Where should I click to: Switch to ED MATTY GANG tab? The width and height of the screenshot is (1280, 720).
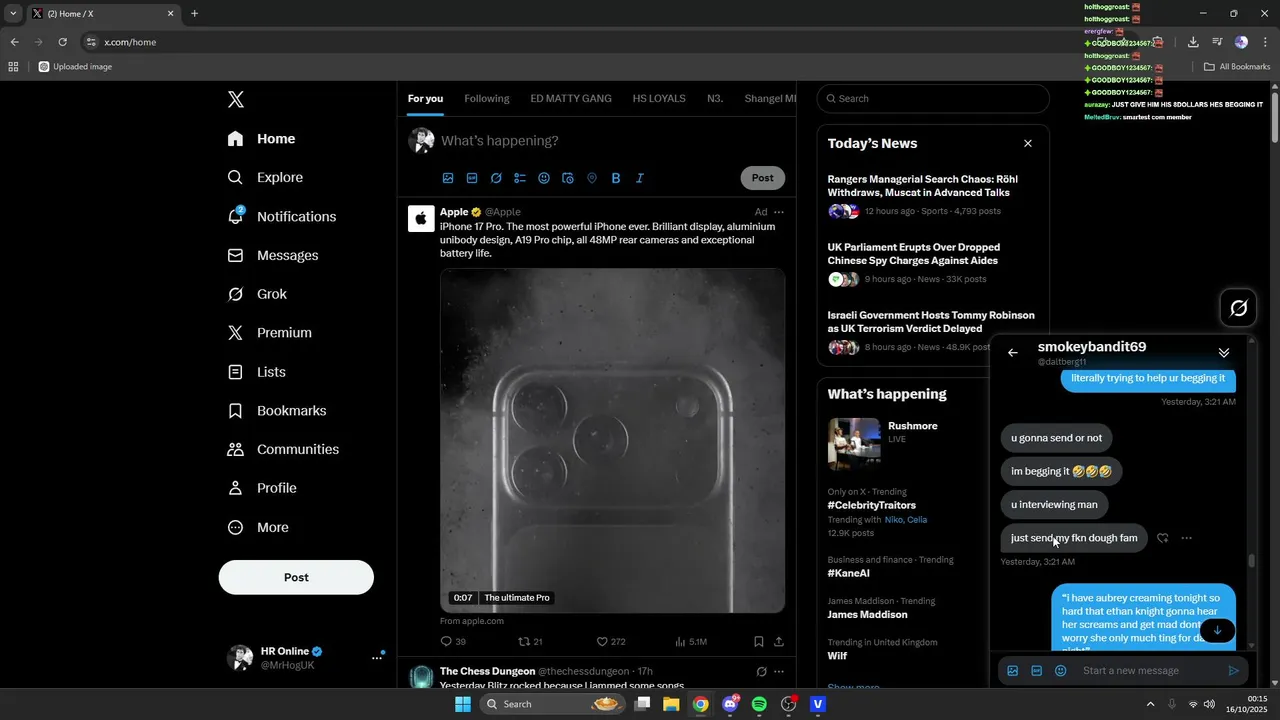(571, 99)
